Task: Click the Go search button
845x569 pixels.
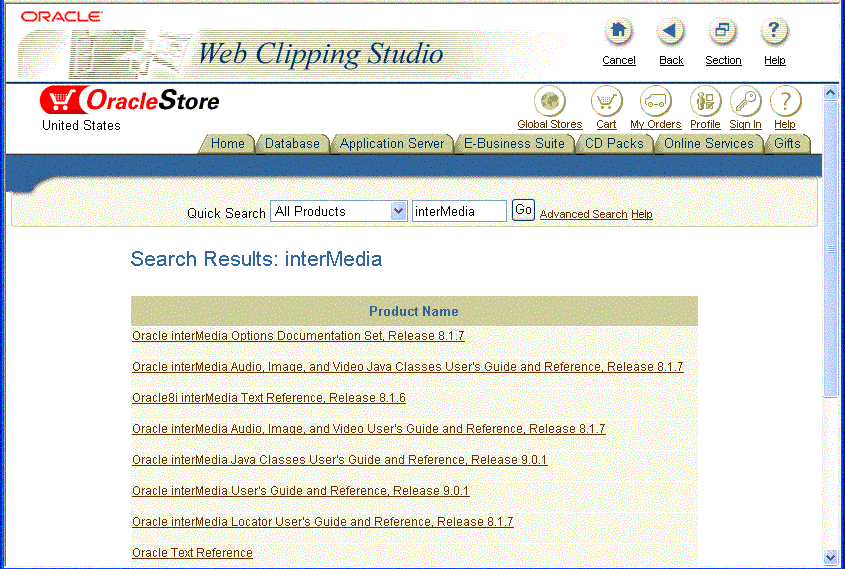Action: point(523,210)
